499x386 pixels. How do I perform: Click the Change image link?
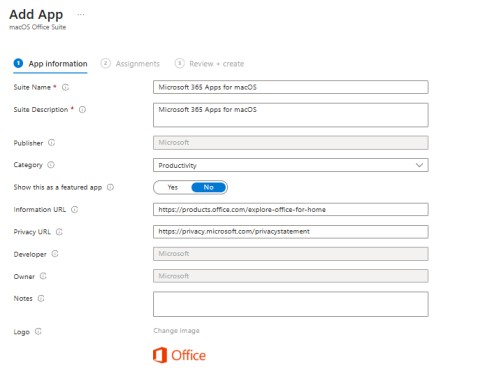[176, 331]
